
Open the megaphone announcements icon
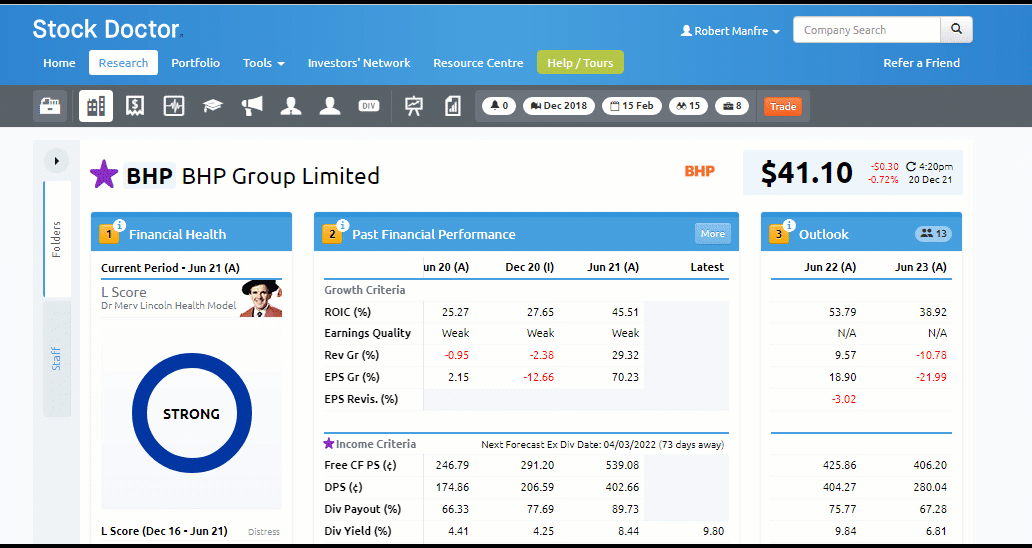tap(252, 106)
